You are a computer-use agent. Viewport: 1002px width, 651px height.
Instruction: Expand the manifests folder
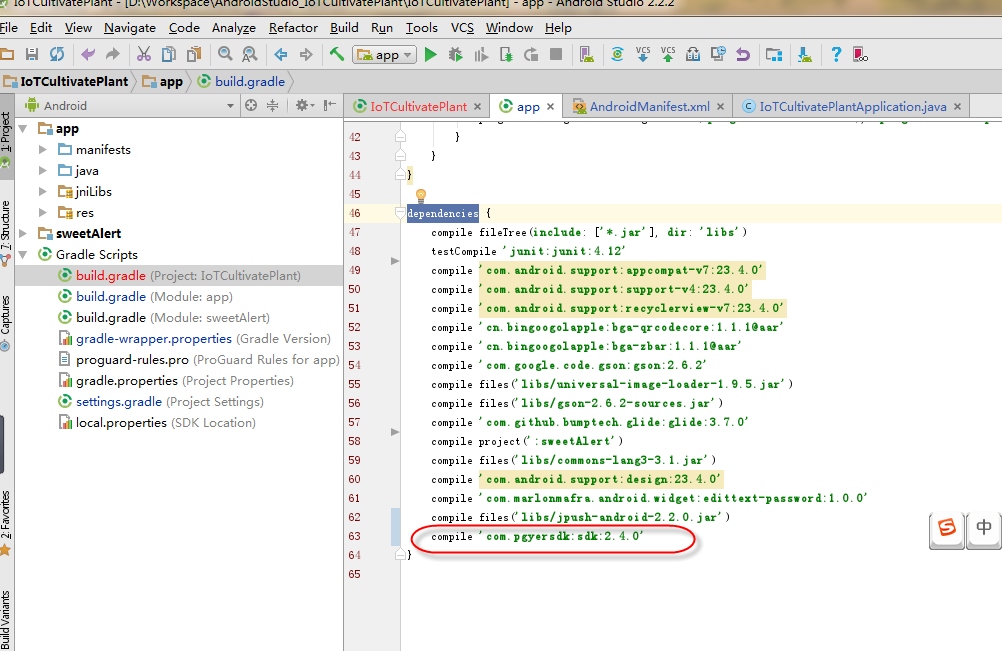pyautogui.click(x=43, y=149)
